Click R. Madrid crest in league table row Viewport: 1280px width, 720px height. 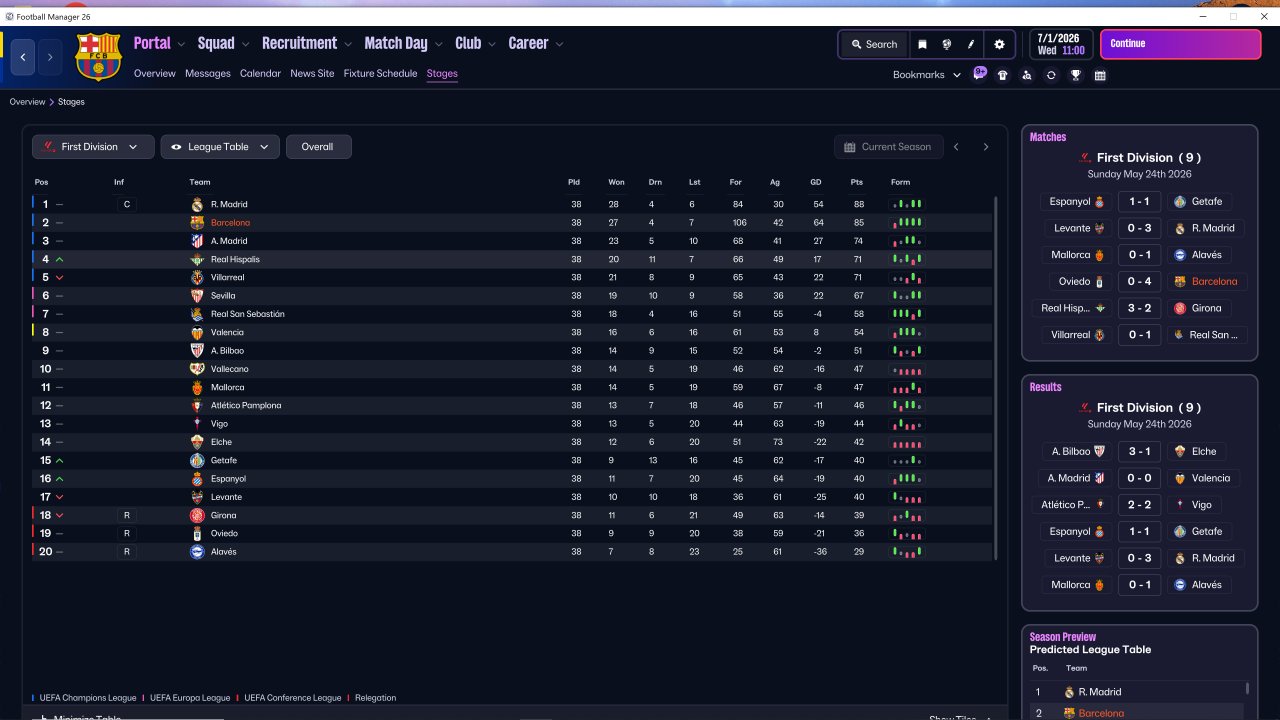pyautogui.click(x=197, y=205)
